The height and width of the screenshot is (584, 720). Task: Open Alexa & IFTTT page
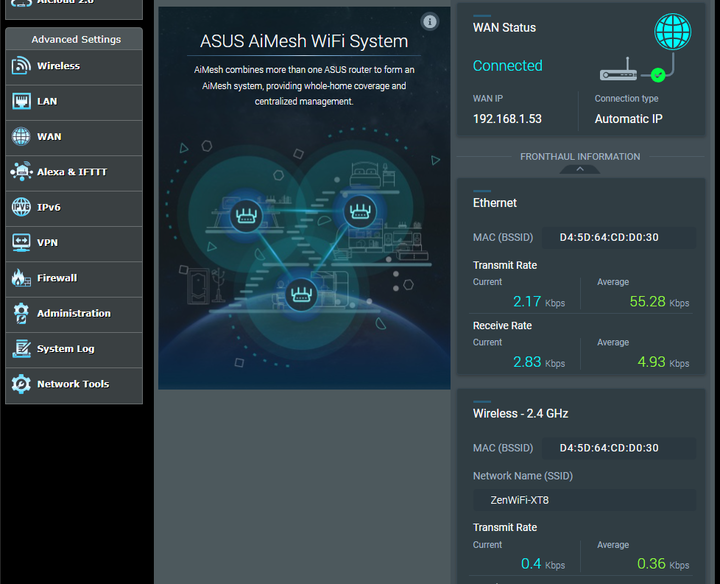74,173
